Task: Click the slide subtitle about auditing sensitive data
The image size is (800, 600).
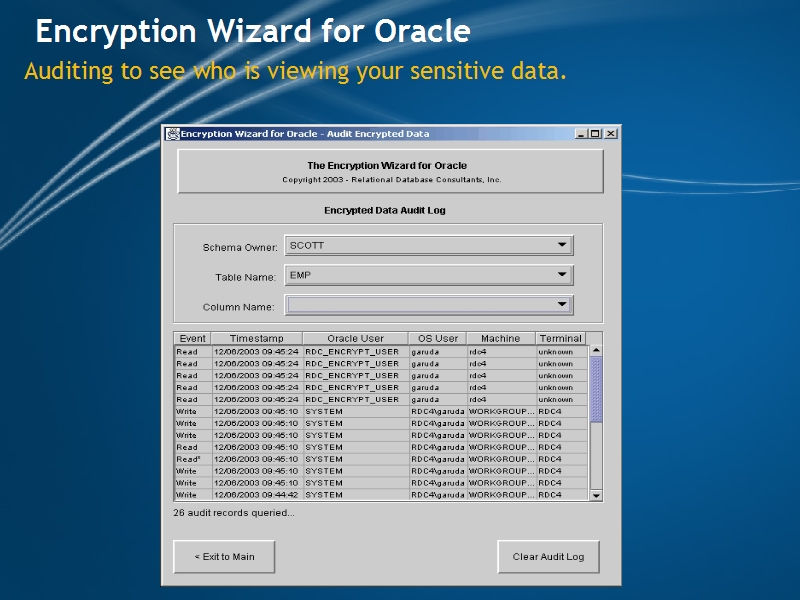Action: tap(295, 71)
